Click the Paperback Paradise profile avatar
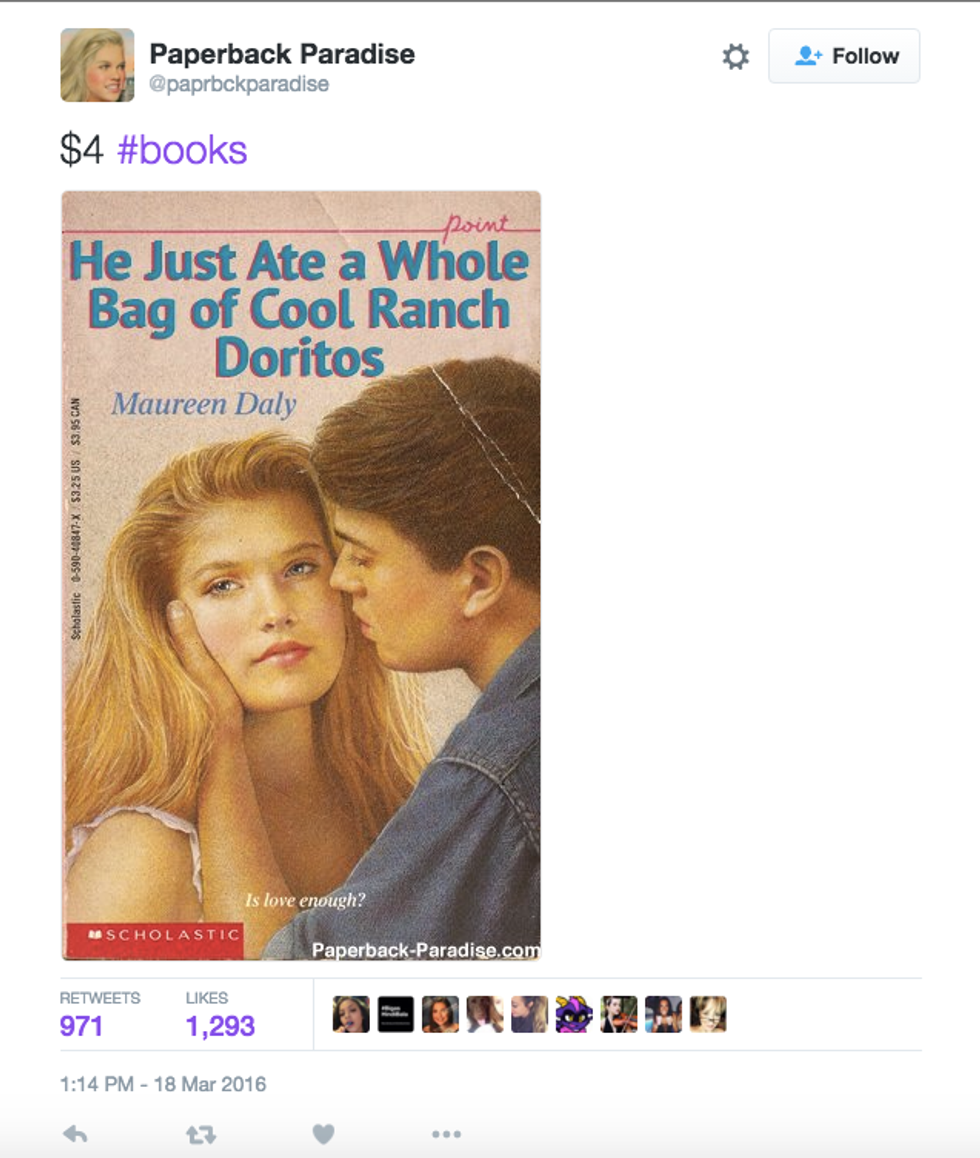This screenshot has width=980, height=1158. click(97, 65)
